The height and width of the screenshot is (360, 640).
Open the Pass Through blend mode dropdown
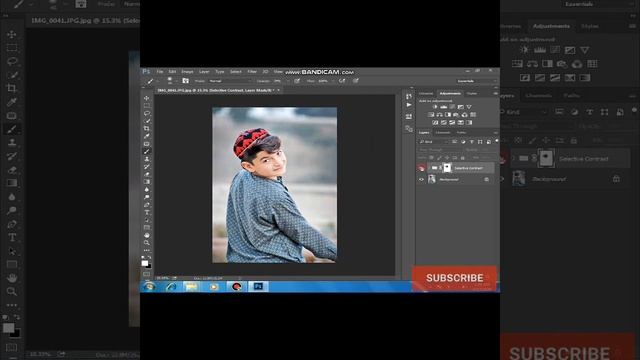pyautogui.click(x=440, y=150)
